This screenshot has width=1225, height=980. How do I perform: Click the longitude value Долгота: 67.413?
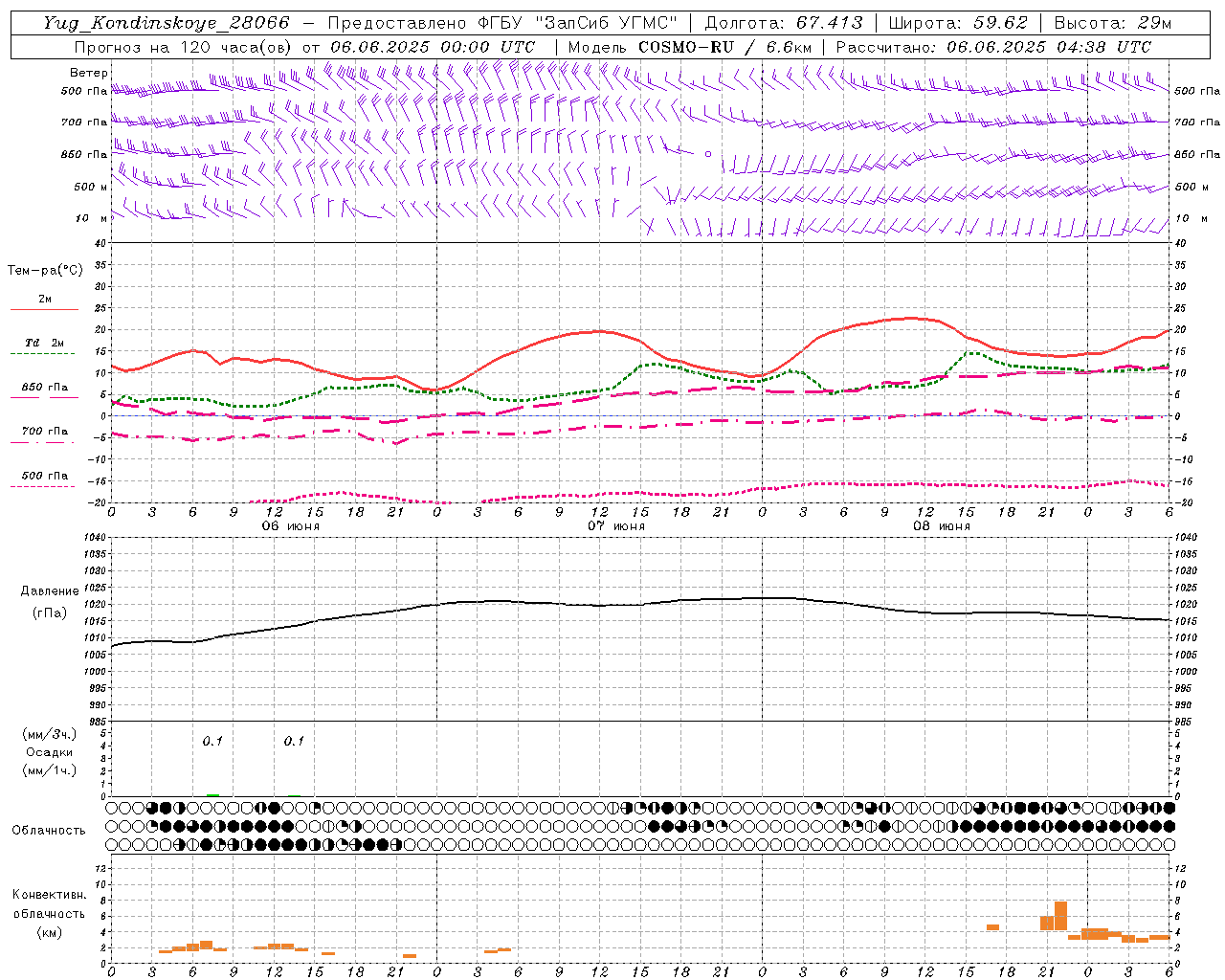coord(784,23)
